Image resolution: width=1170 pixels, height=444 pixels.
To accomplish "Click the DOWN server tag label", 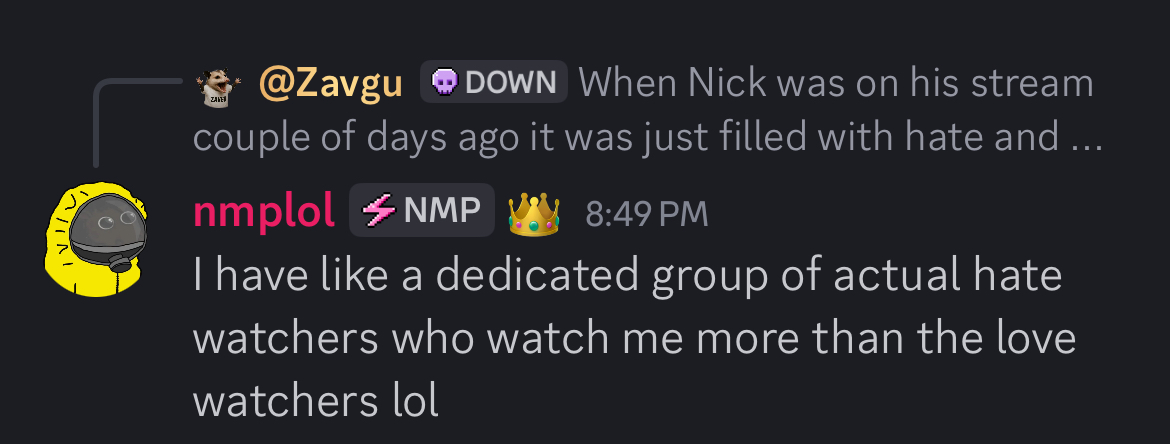I will [494, 82].
